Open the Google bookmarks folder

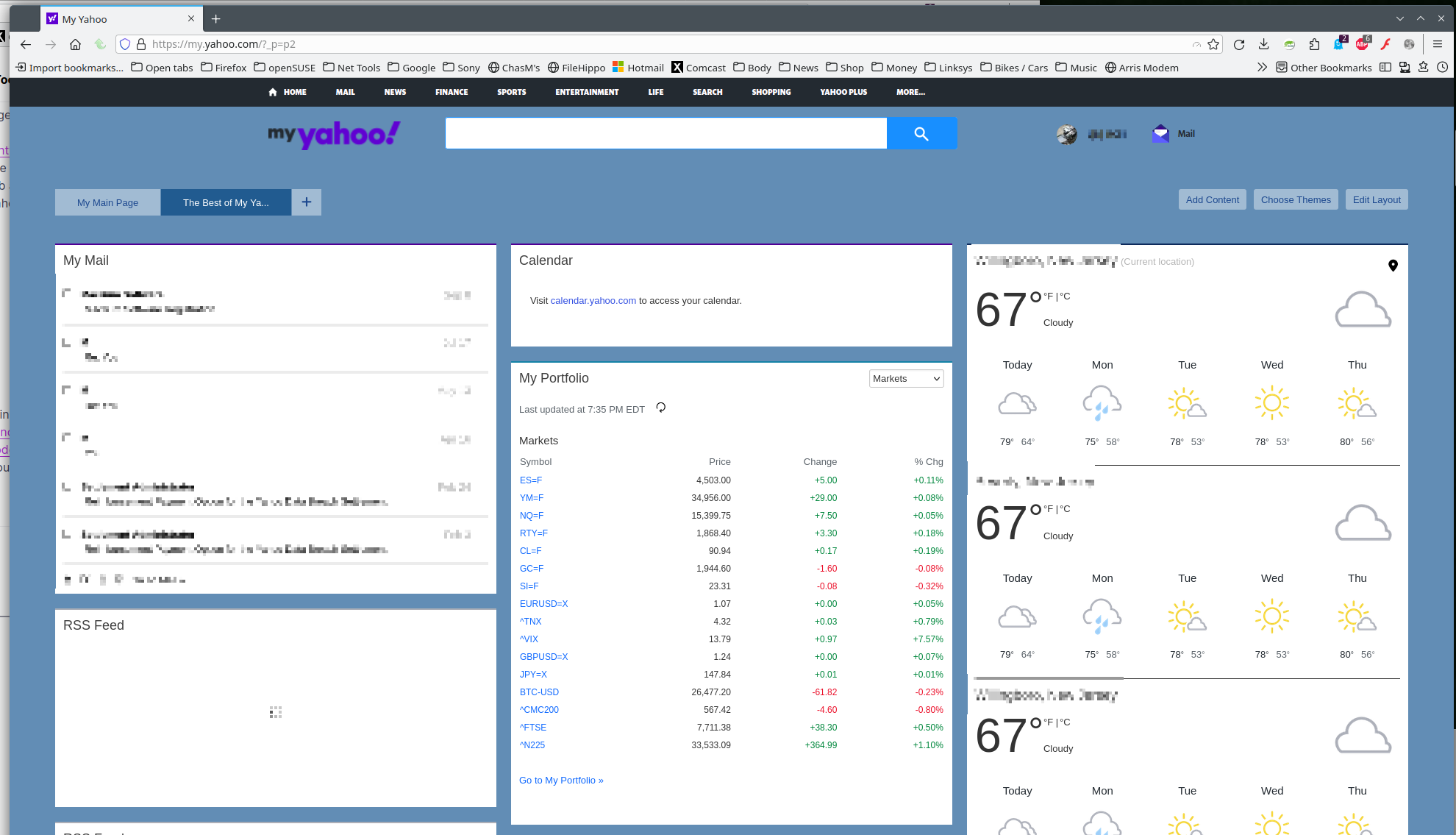click(x=412, y=68)
